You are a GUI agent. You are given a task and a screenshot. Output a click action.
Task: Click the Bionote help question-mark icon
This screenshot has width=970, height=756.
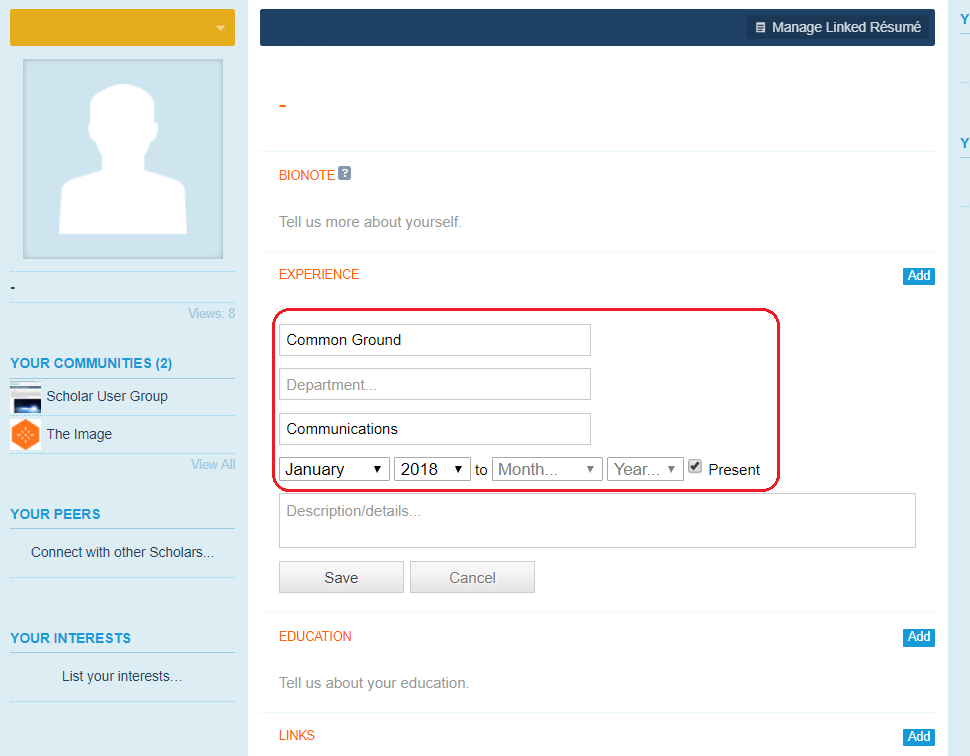[x=345, y=173]
